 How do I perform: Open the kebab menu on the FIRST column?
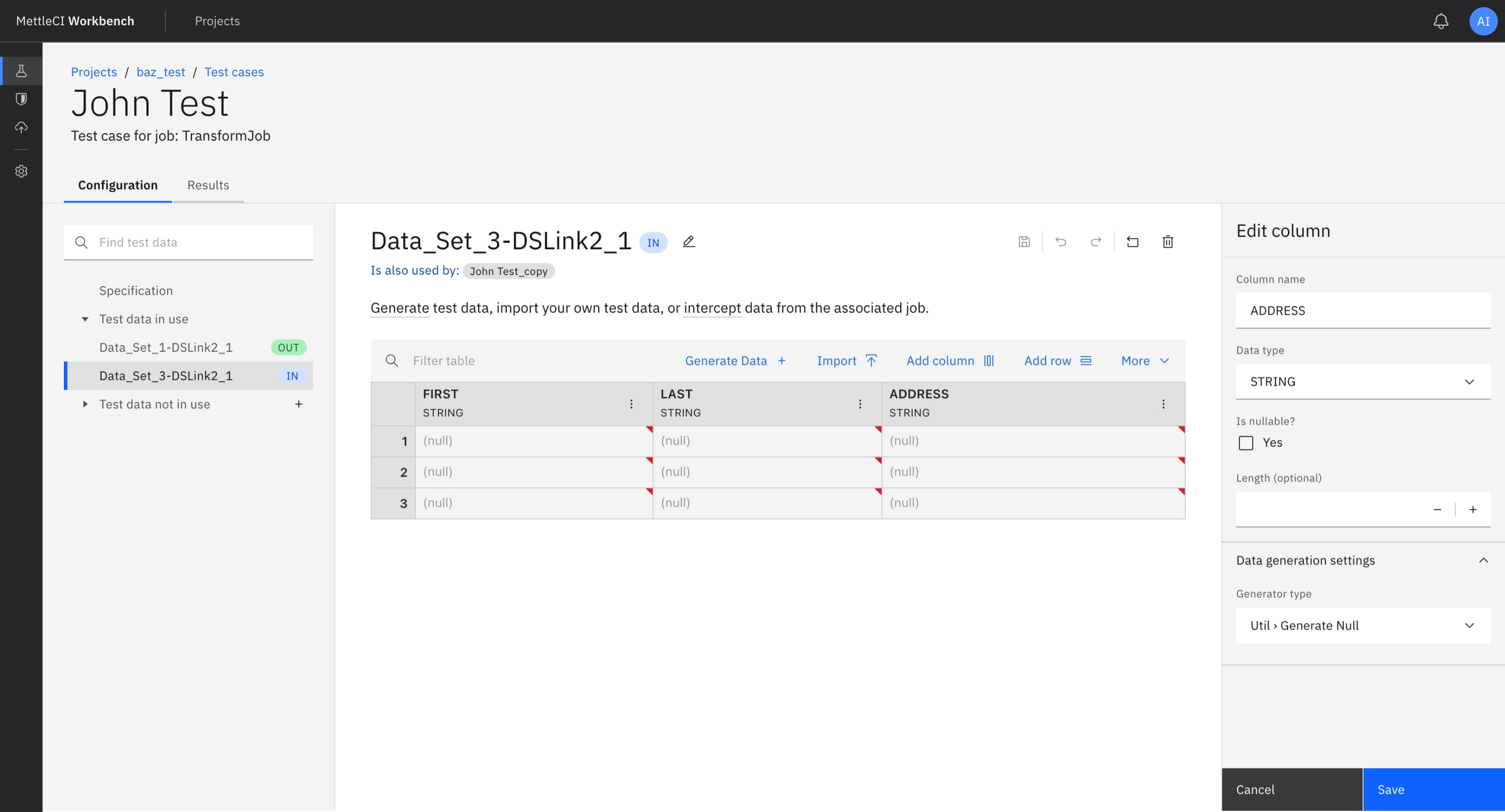pos(631,403)
